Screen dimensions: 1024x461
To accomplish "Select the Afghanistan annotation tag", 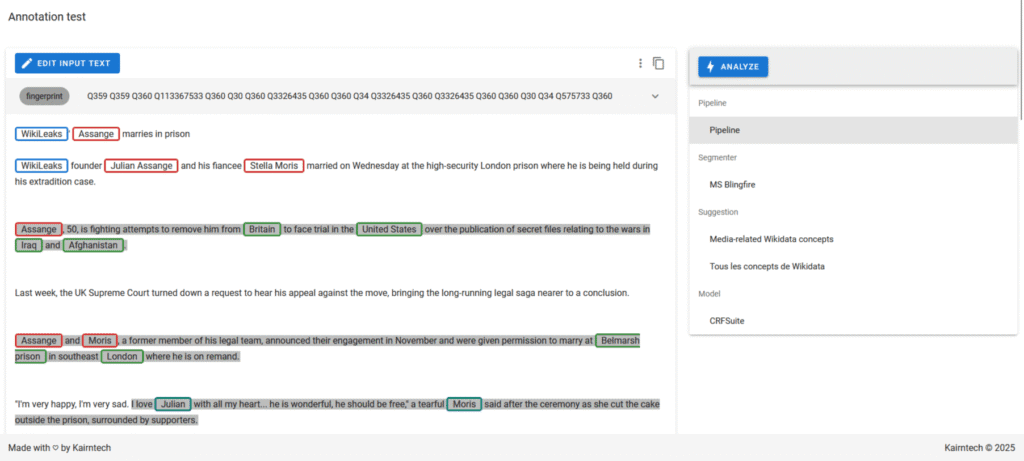I will (x=94, y=245).
